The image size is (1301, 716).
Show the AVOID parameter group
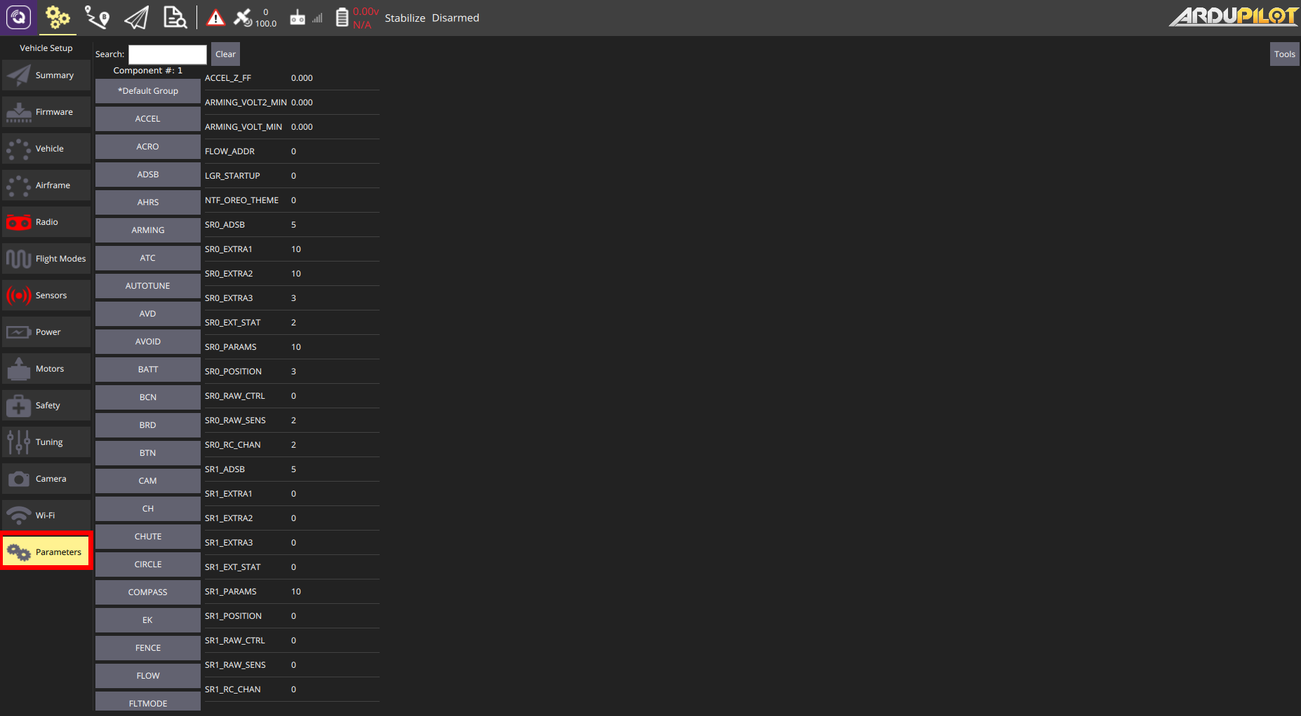click(x=148, y=341)
